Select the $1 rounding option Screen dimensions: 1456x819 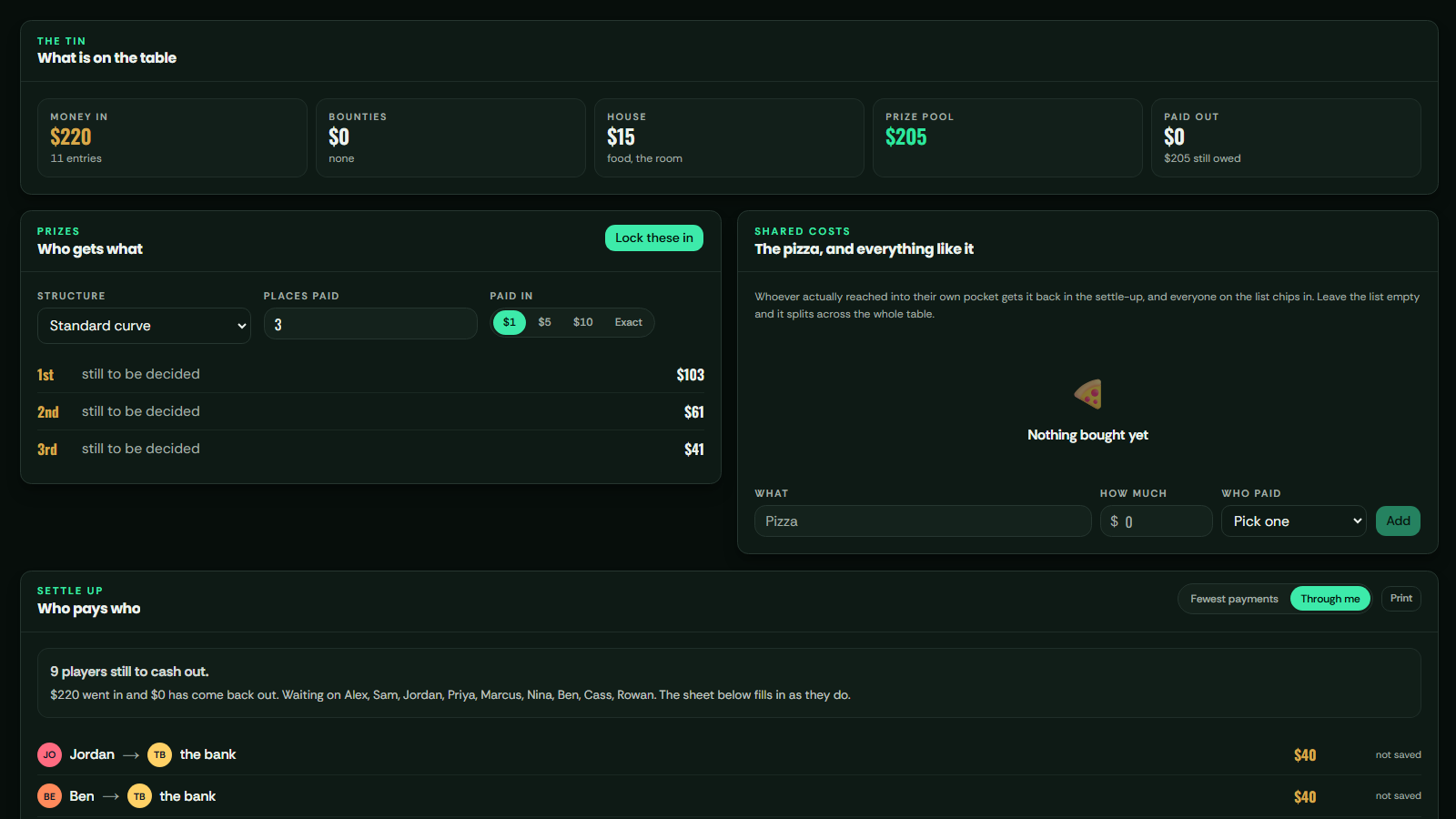(510, 322)
